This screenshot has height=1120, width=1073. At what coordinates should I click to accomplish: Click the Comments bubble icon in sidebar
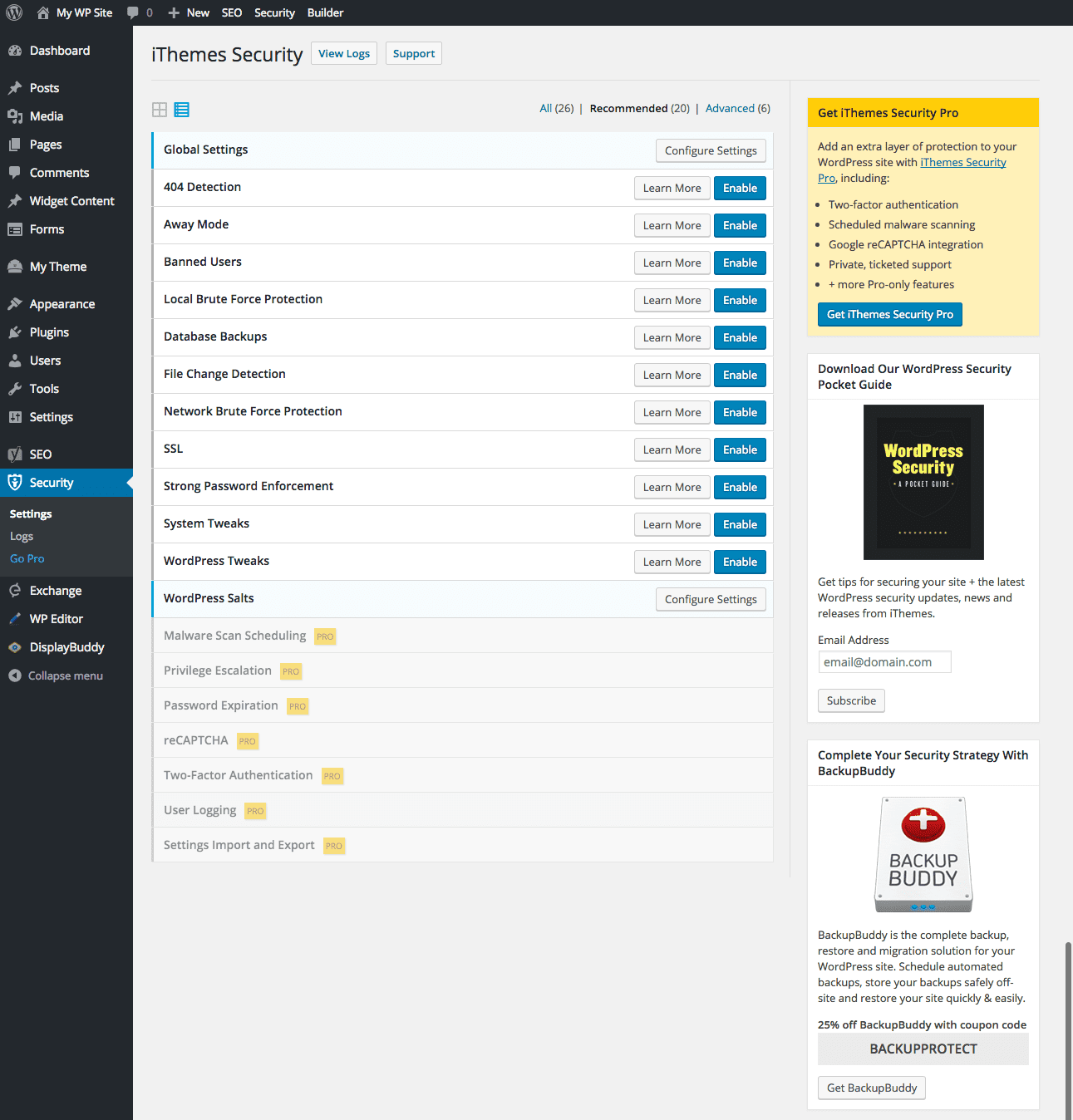[15, 173]
